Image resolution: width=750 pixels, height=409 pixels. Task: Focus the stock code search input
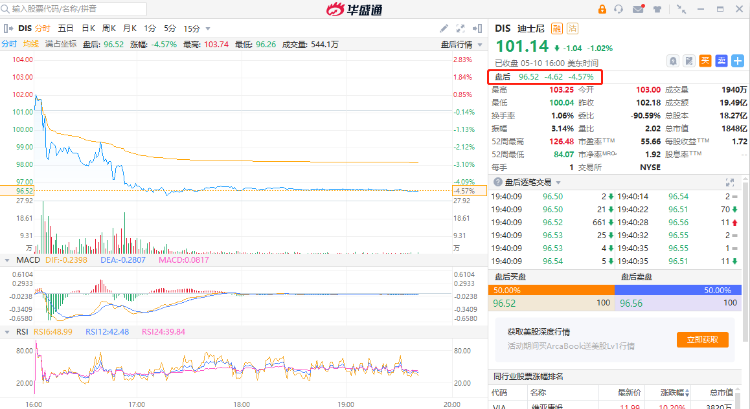(74, 9)
